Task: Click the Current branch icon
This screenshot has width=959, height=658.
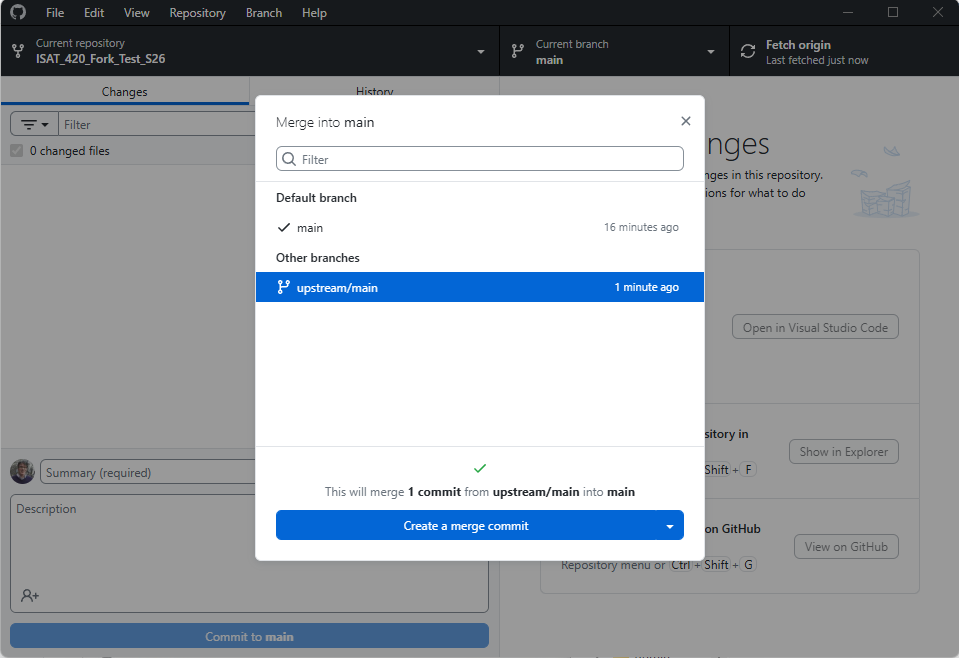Action: point(518,52)
